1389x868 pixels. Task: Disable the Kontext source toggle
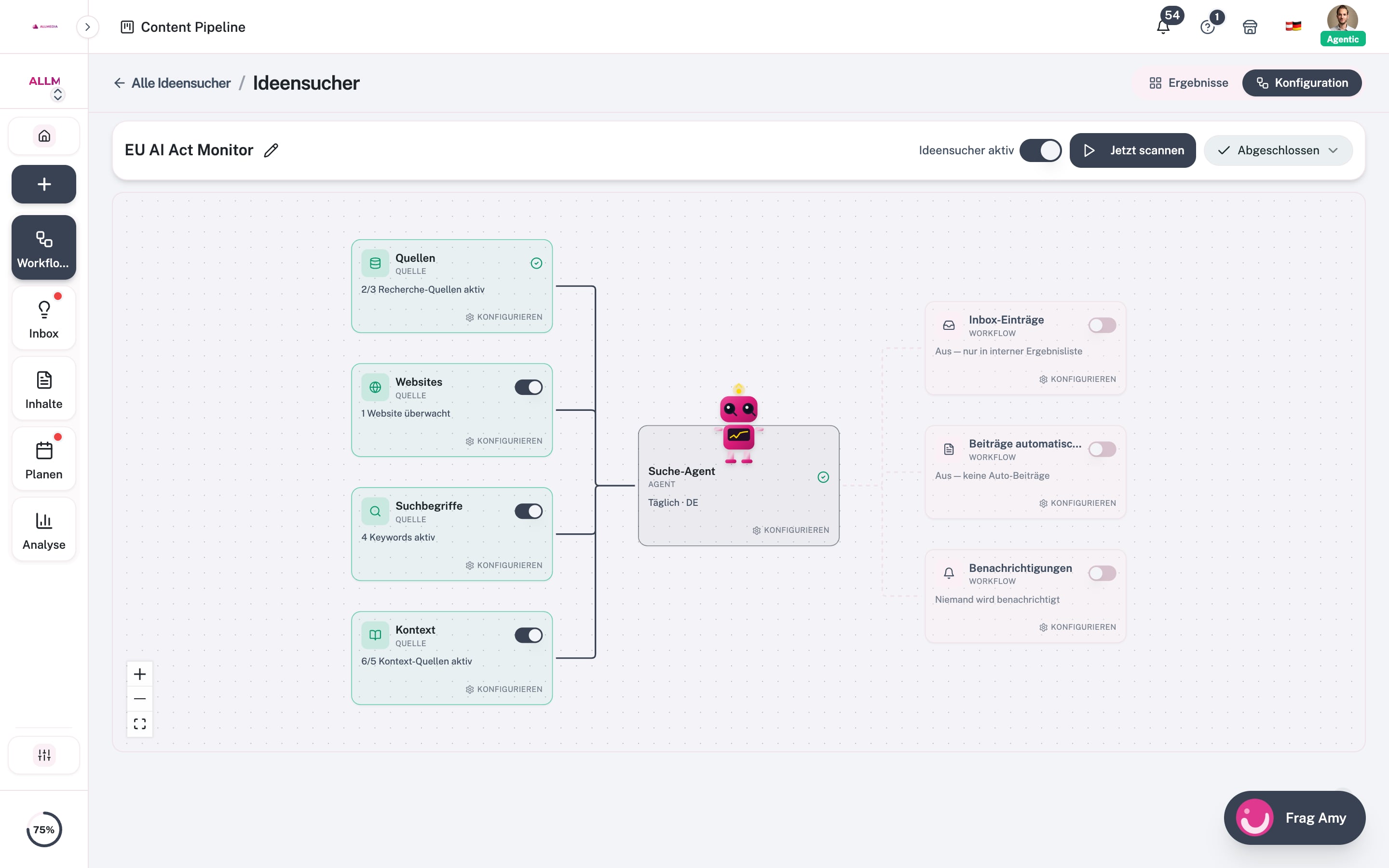[528, 636]
